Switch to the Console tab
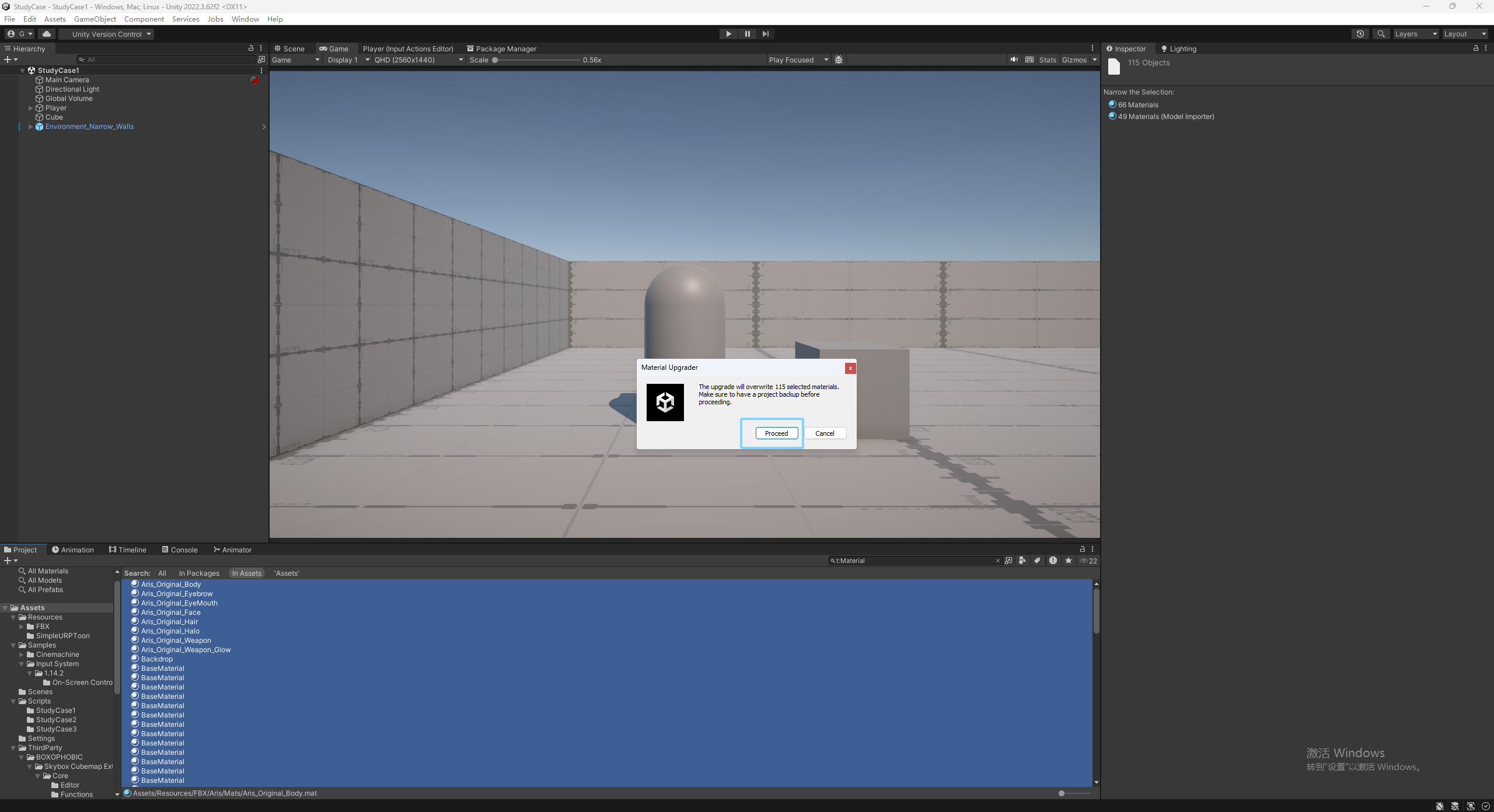The image size is (1494, 812). [x=180, y=549]
